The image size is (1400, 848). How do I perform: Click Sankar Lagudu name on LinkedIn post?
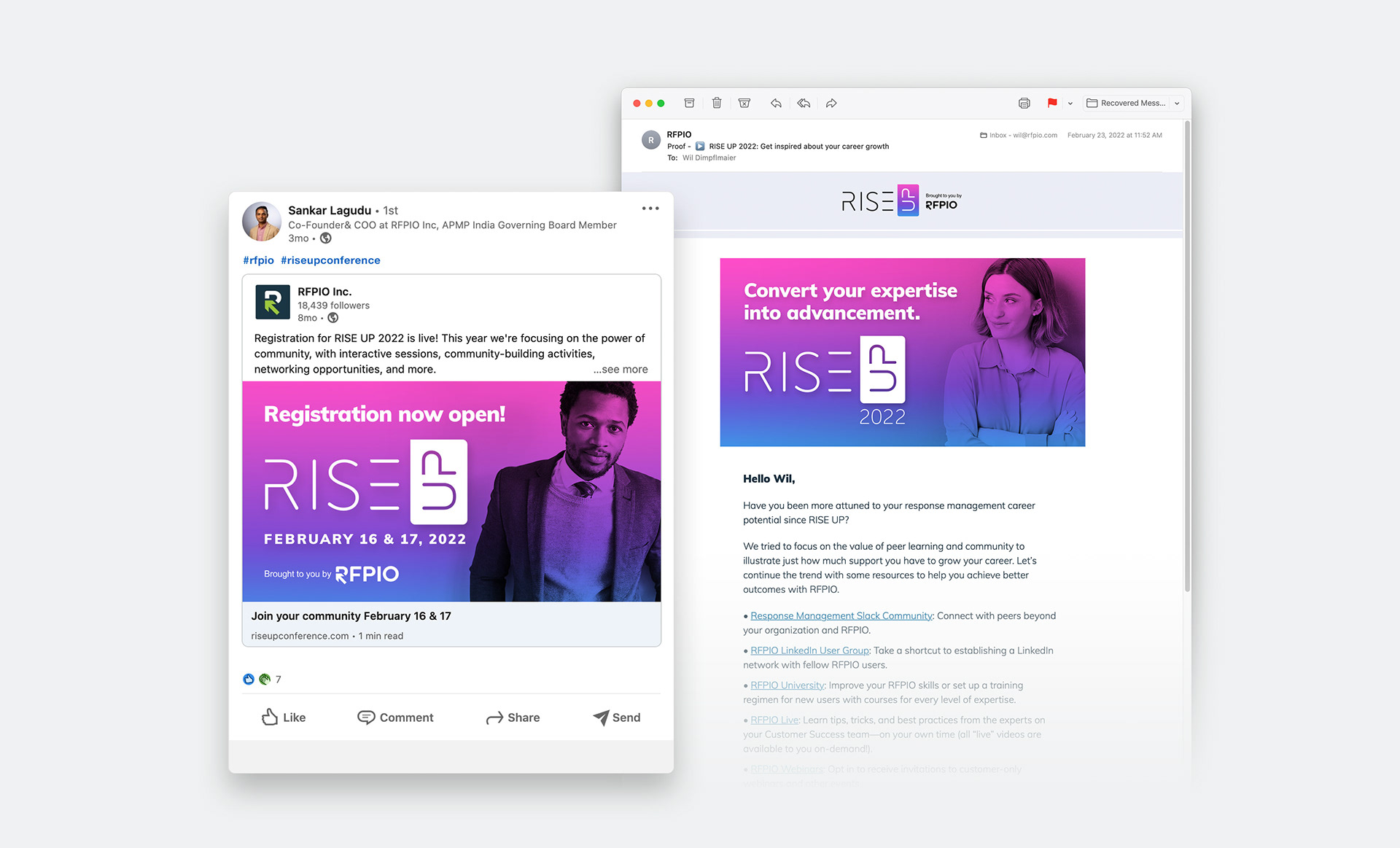pos(330,210)
